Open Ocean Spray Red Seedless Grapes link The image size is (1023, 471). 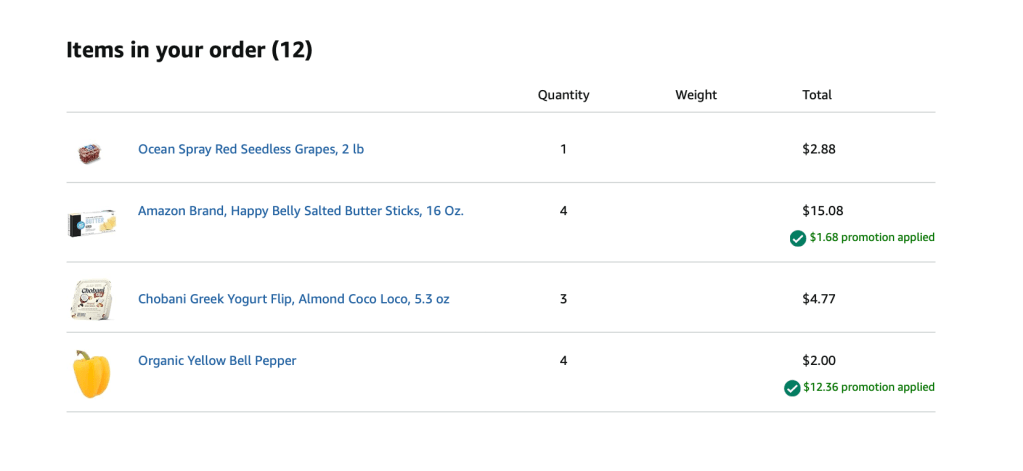251,149
